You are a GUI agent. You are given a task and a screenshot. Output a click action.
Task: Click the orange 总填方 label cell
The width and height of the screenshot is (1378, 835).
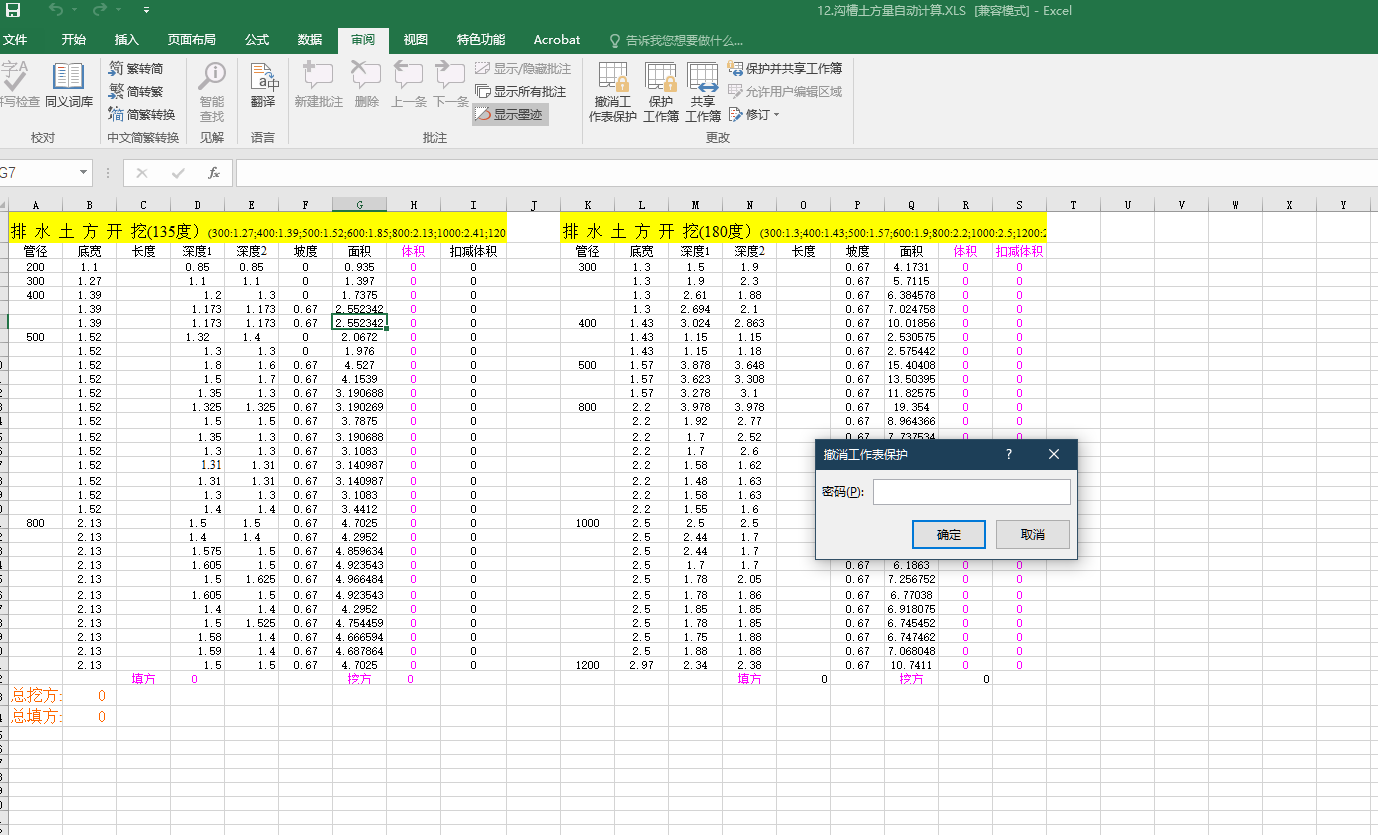pyautogui.click(x=36, y=716)
